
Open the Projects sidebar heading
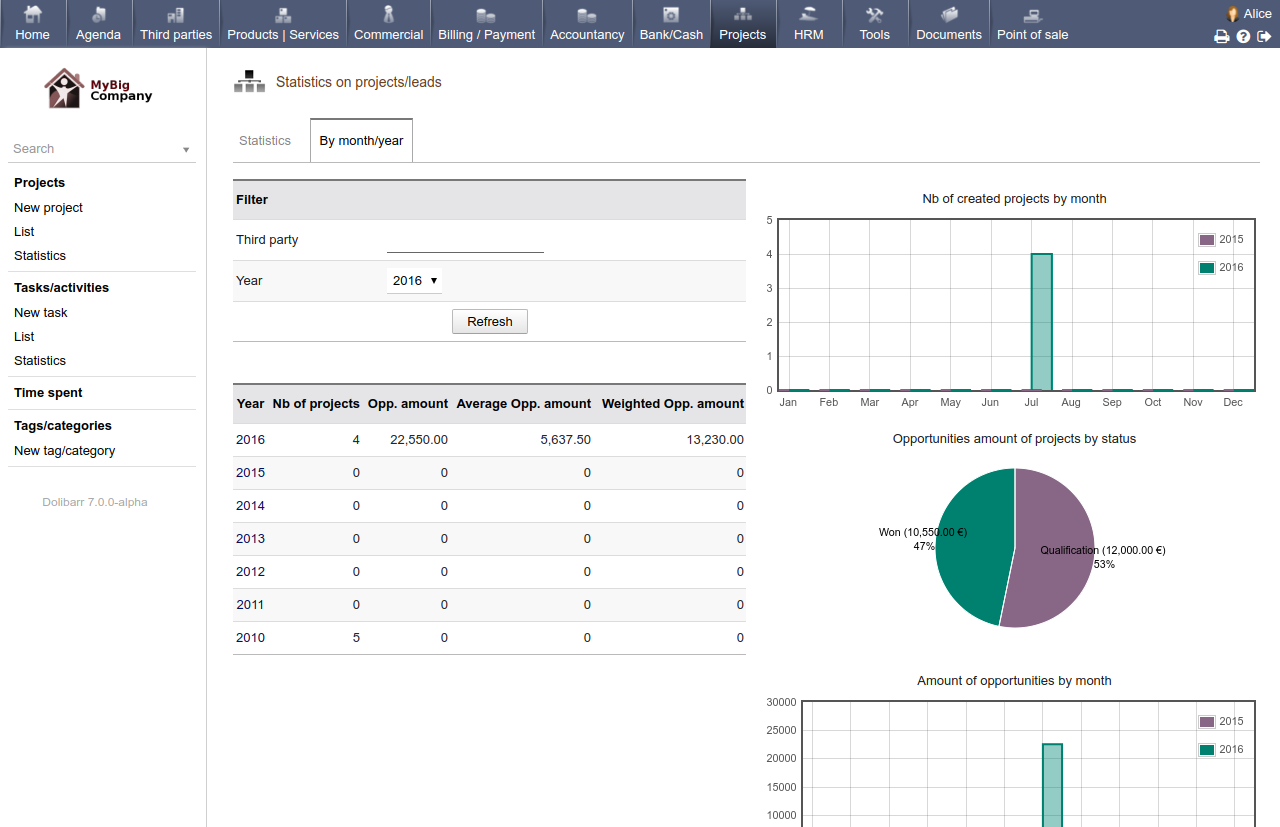tap(39, 183)
